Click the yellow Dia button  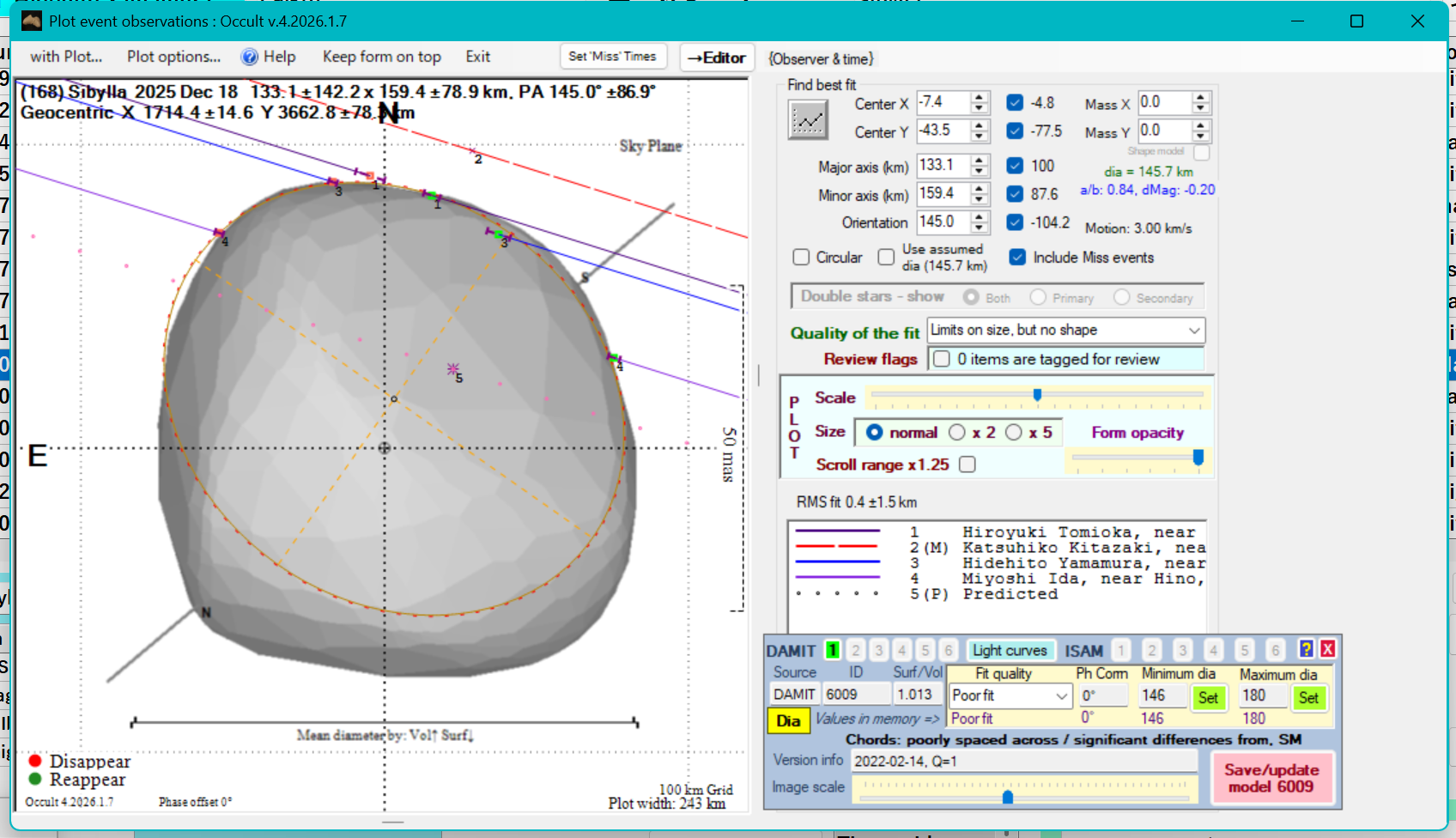[x=788, y=720]
